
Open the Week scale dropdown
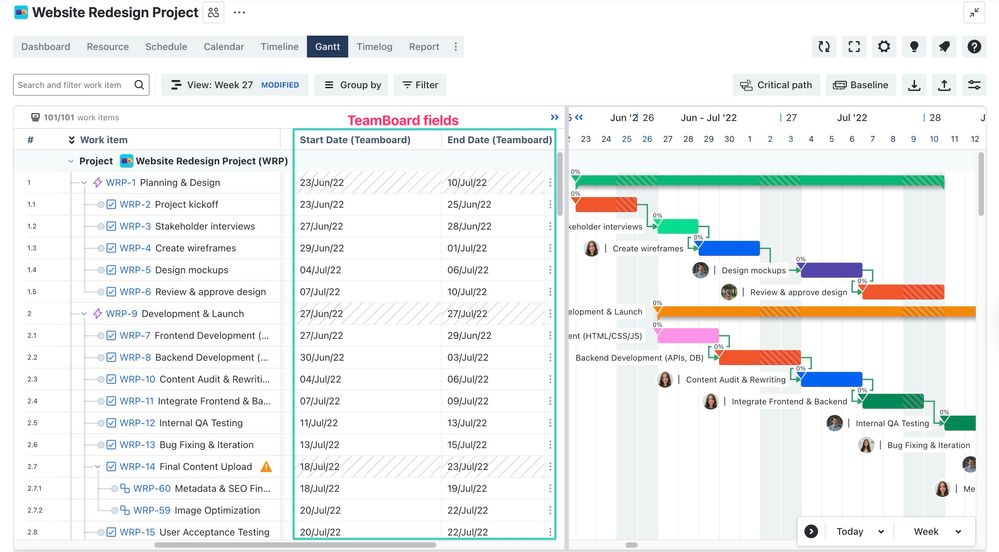(x=937, y=532)
